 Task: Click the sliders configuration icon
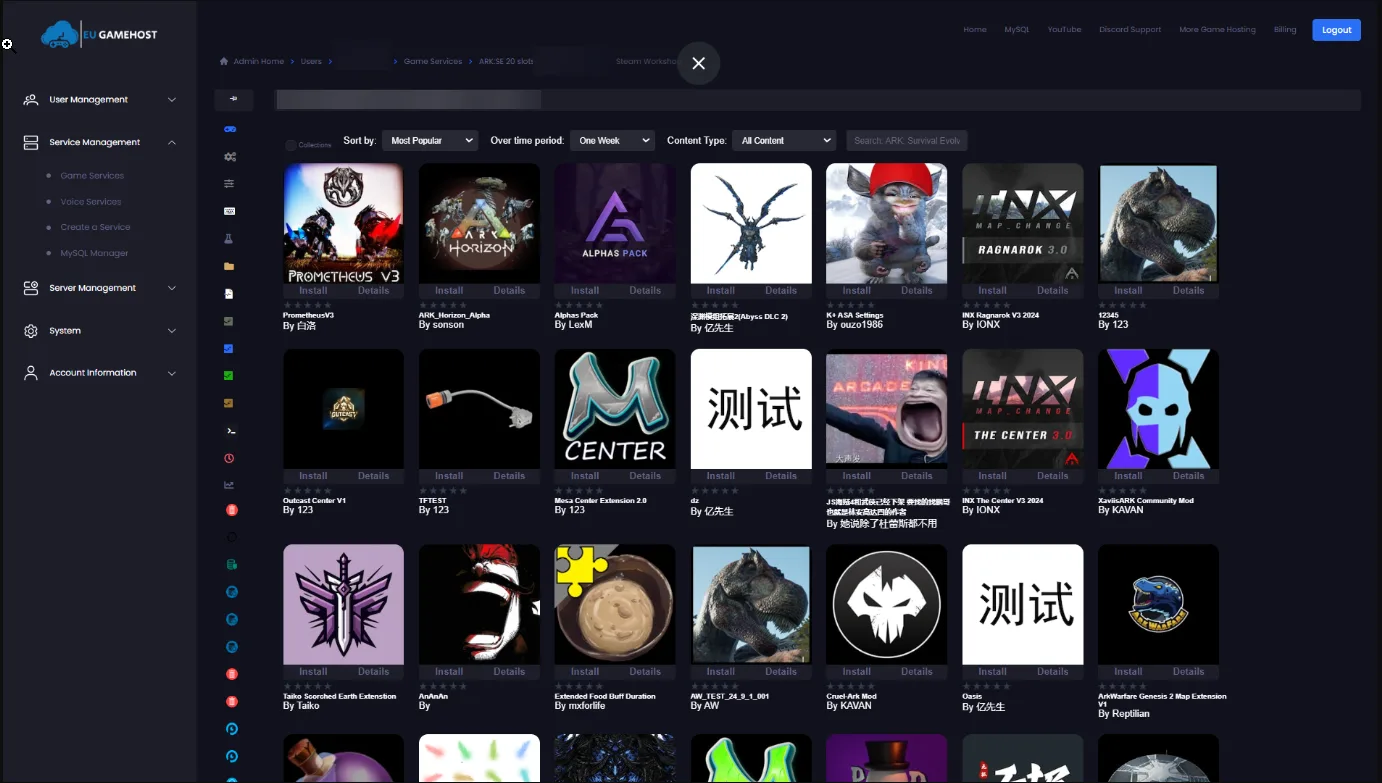tap(229, 184)
